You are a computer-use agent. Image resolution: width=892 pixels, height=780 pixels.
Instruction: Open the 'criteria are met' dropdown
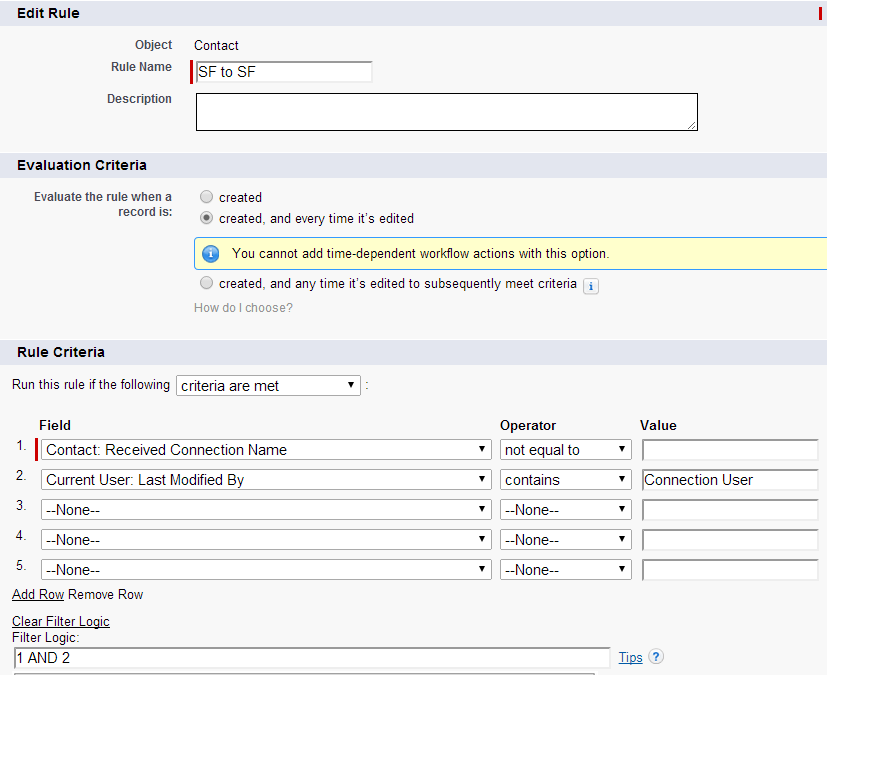[268, 386]
